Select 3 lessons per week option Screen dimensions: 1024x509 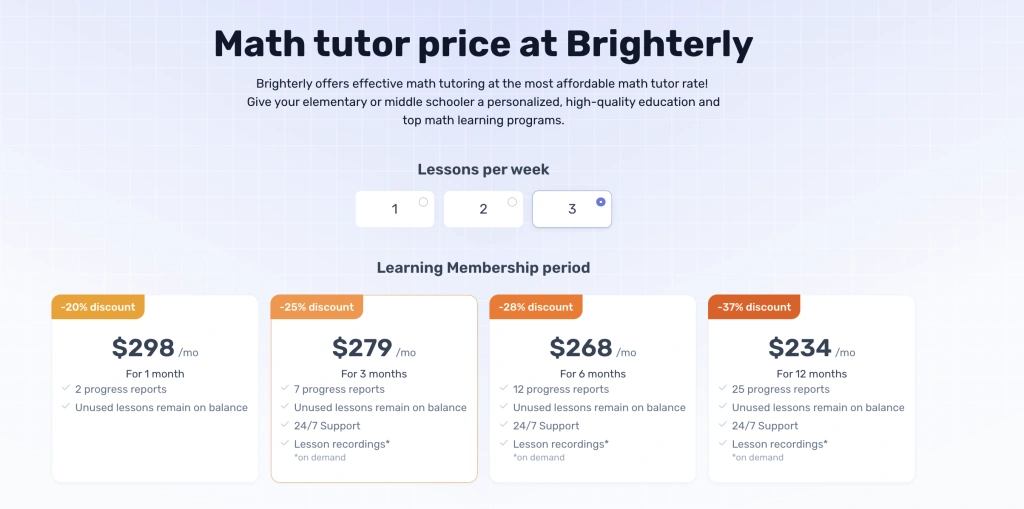point(572,209)
